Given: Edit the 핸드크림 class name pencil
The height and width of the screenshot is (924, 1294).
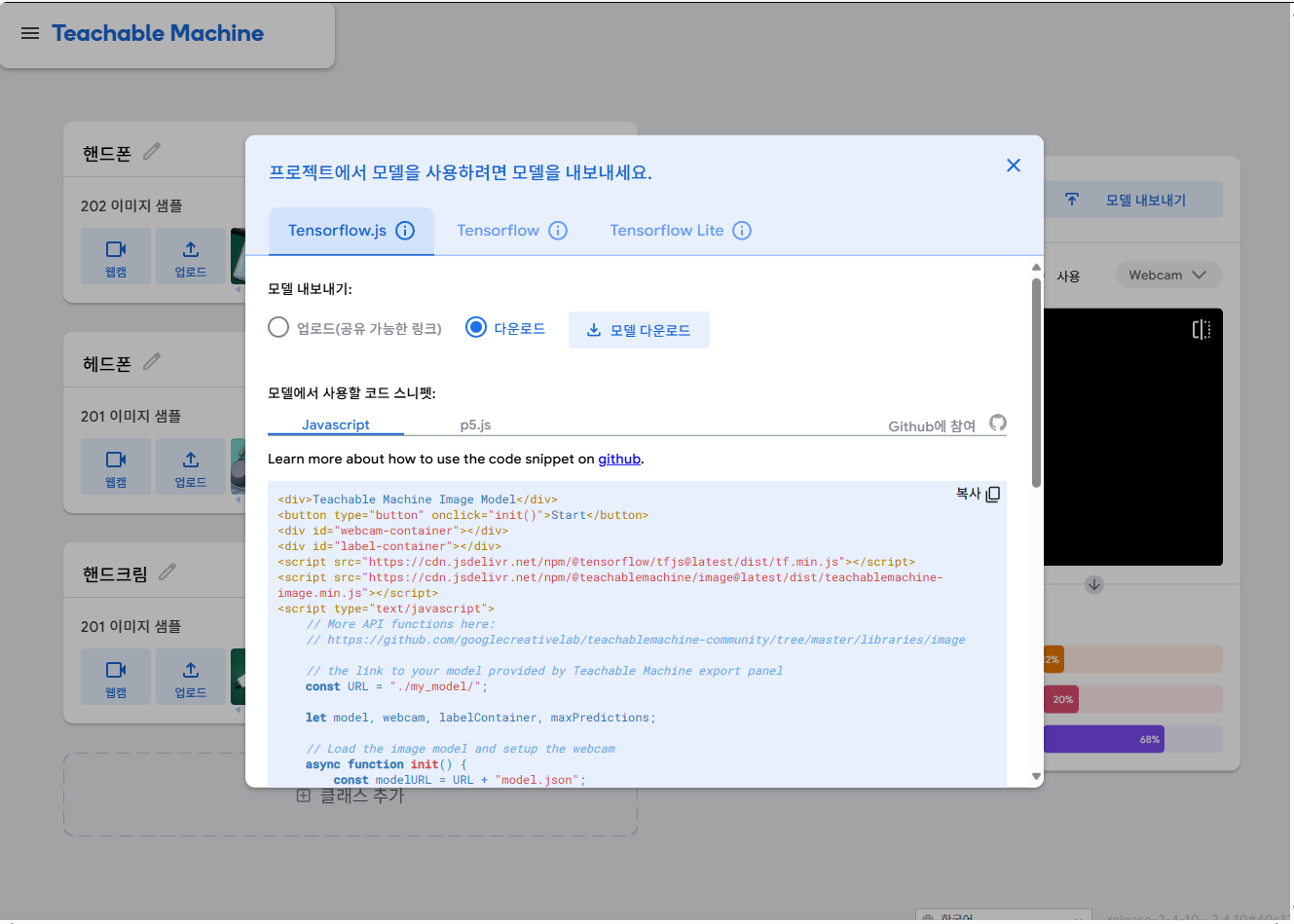Looking at the screenshot, I should coord(167,573).
